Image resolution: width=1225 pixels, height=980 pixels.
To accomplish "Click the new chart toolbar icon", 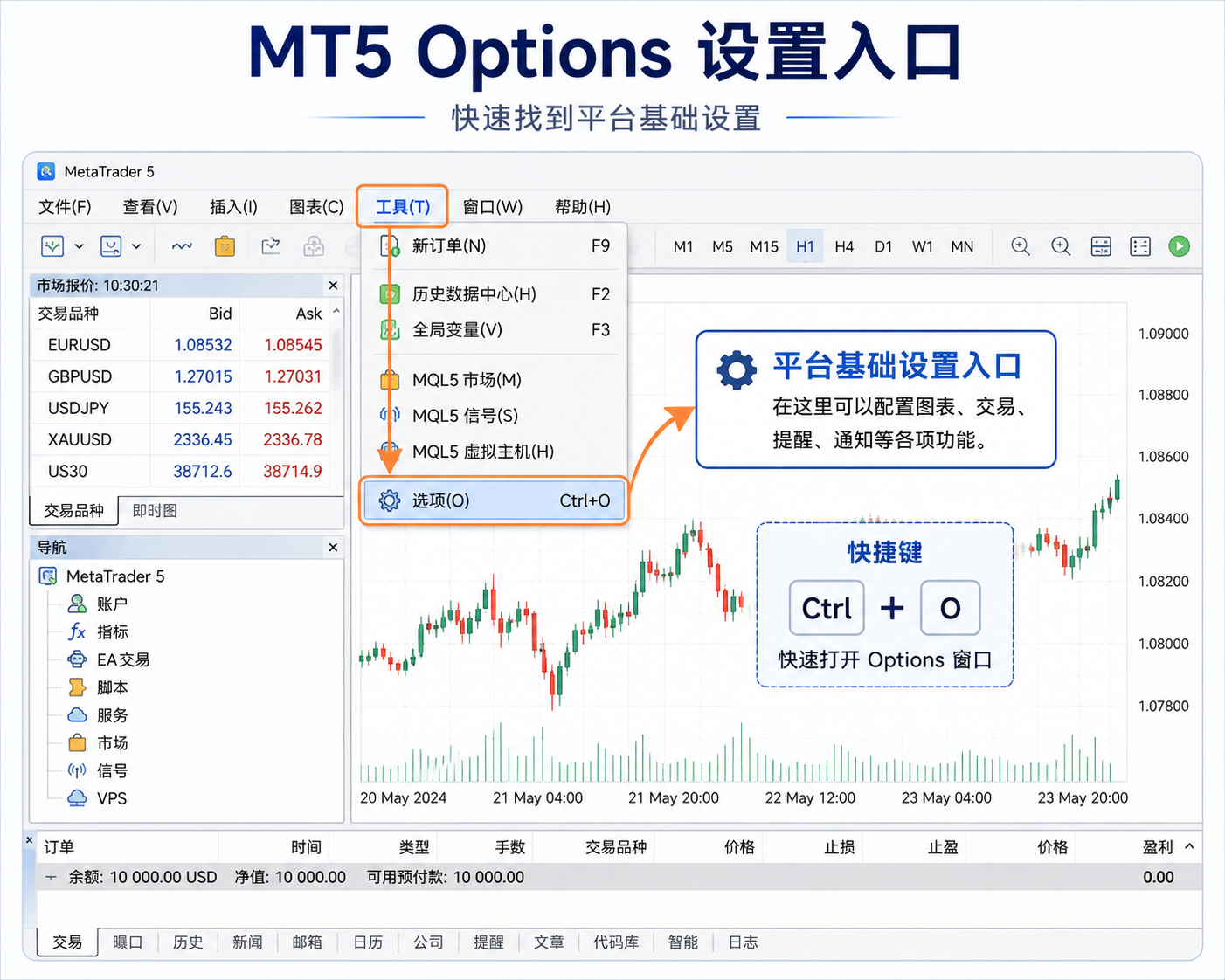I will click(x=52, y=246).
